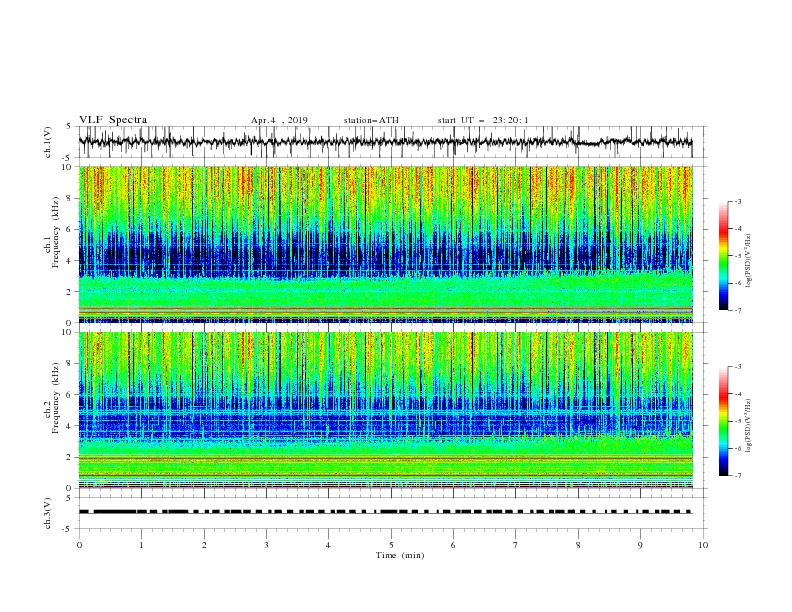Click the ch.1 voltage waveform trace
Image resolution: width=792 pixels, height=612 pixels.
[385, 142]
